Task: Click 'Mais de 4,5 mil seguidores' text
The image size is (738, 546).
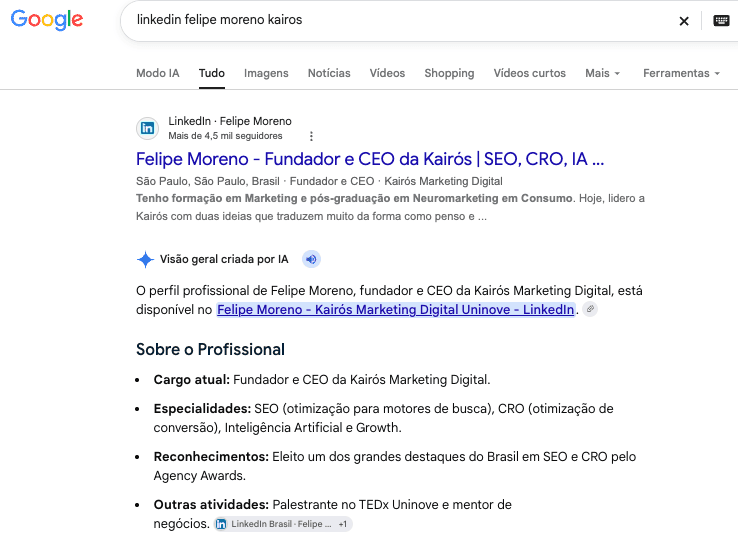Action: pos(225,136)
